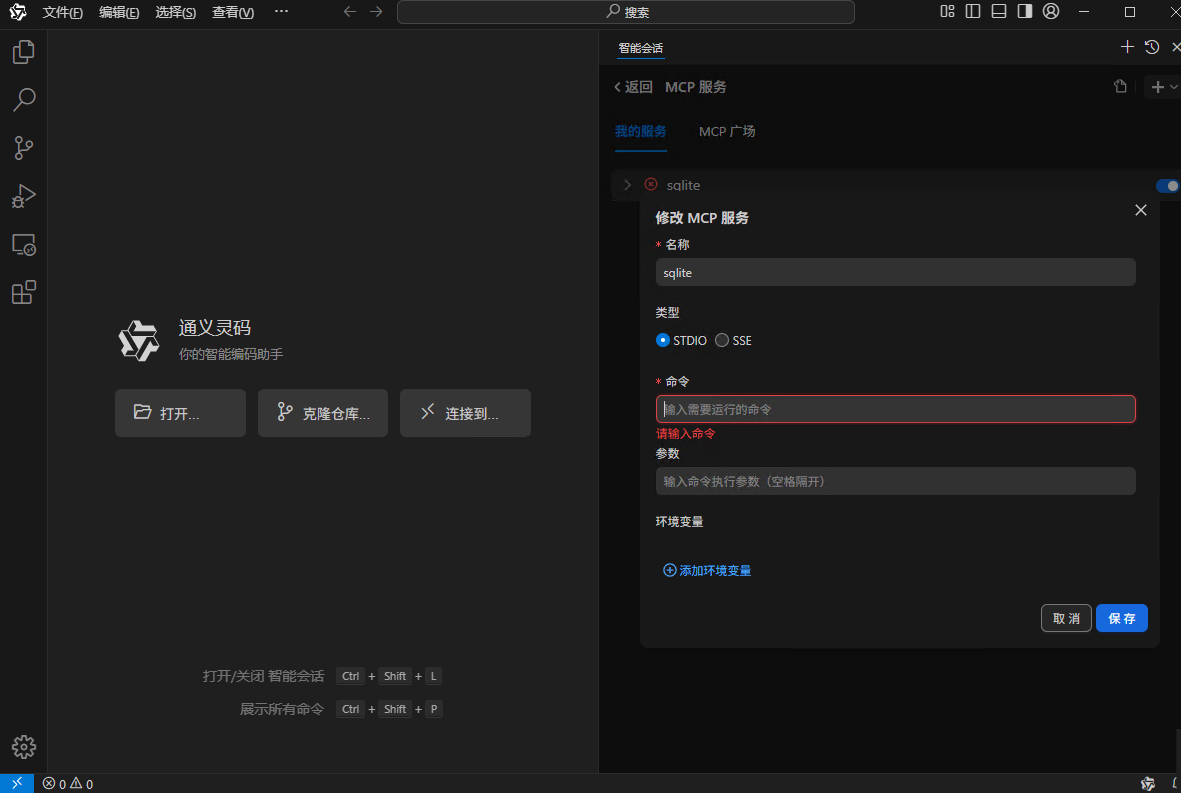
Task: Open the Explorer view in activity bar
Action: (x=23, y=52)
